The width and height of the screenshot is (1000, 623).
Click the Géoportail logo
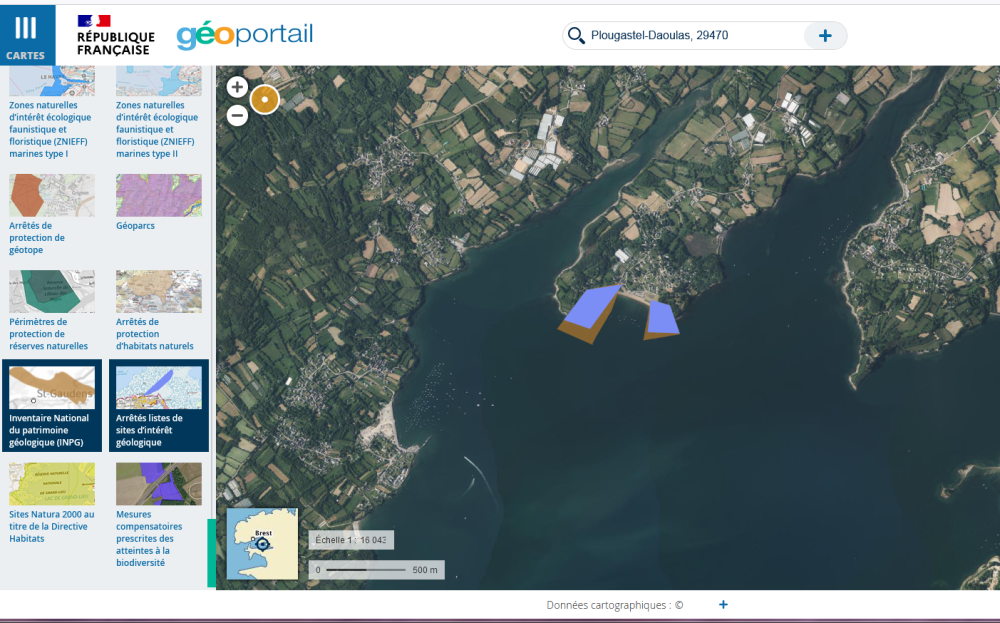pyautogui.click(x=245, y=35)
